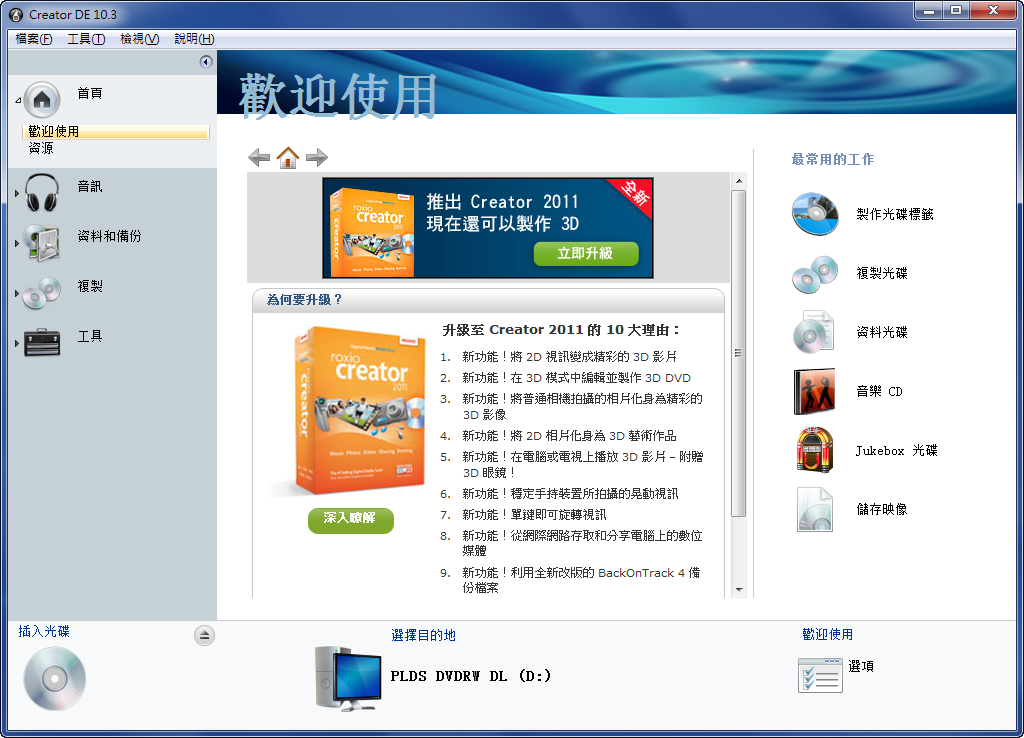The height and width of the screenshot is (738, 1024).
Task: Click the 選項 checklist icon
Action: point(820,675)
